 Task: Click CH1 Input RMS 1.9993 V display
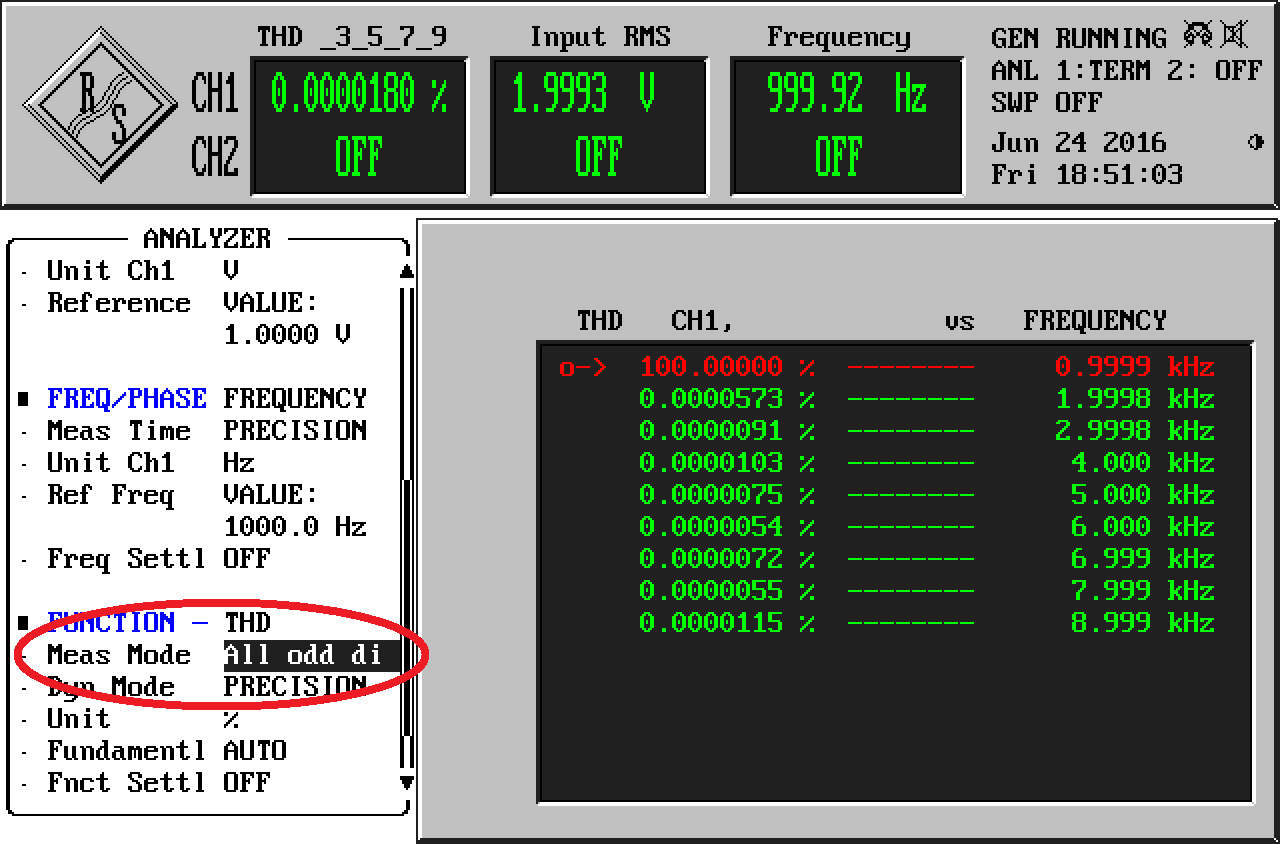(x=583, y=94)
